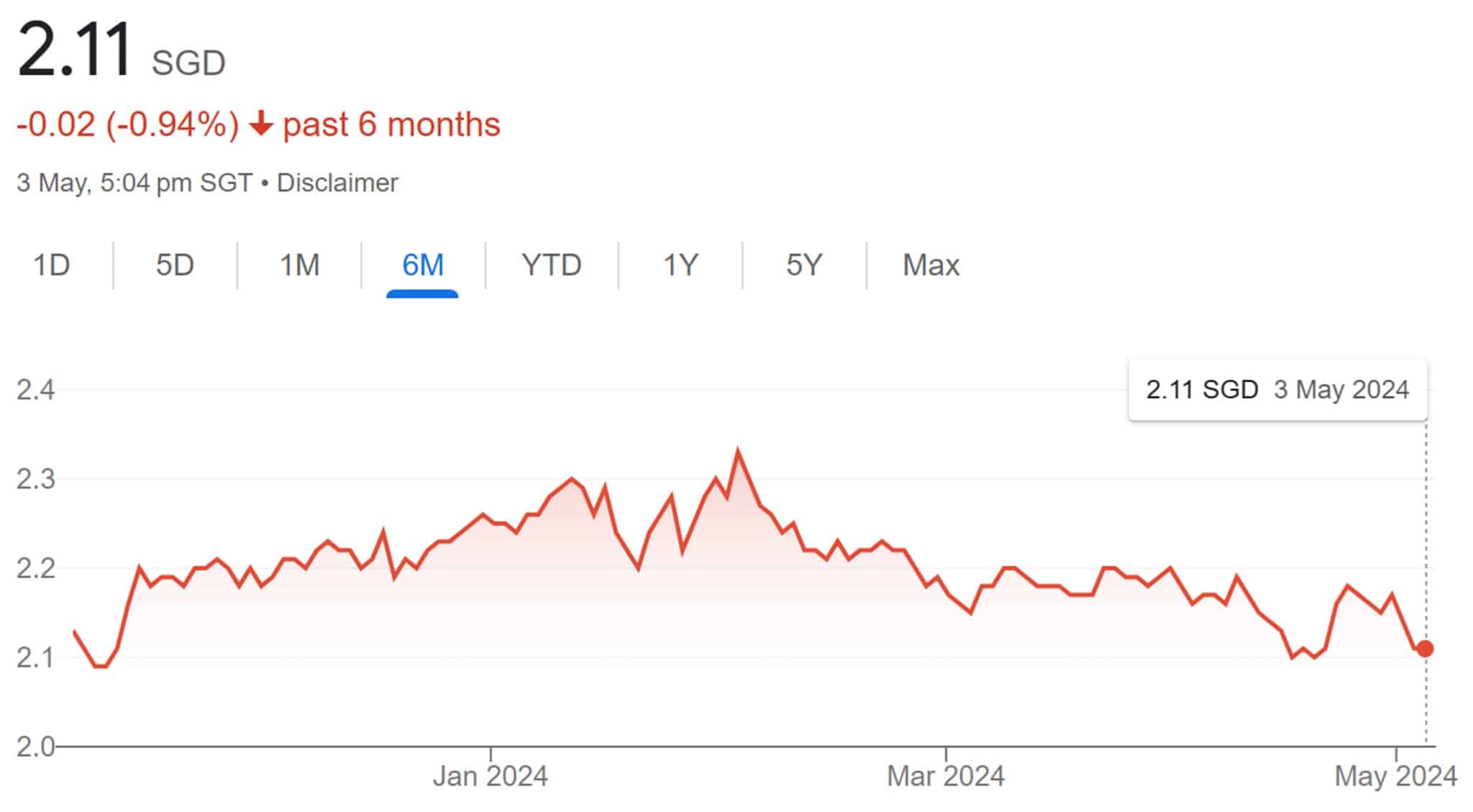Viewport: 1473px width, 812px height.
Task: Open the 1M range tab
Action: (x=299, y=265)
